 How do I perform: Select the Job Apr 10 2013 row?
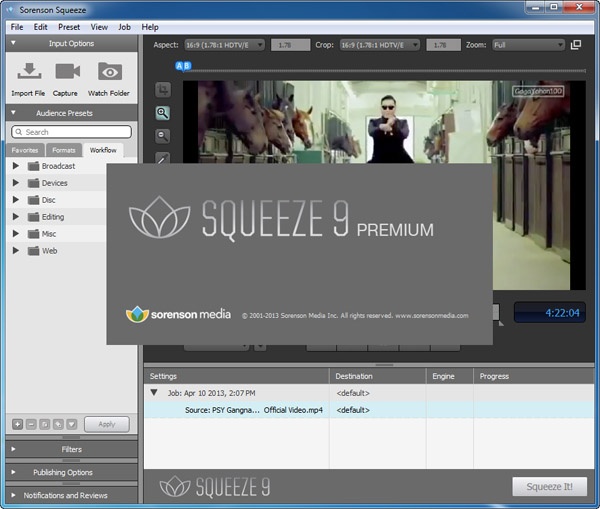[369, 393]
